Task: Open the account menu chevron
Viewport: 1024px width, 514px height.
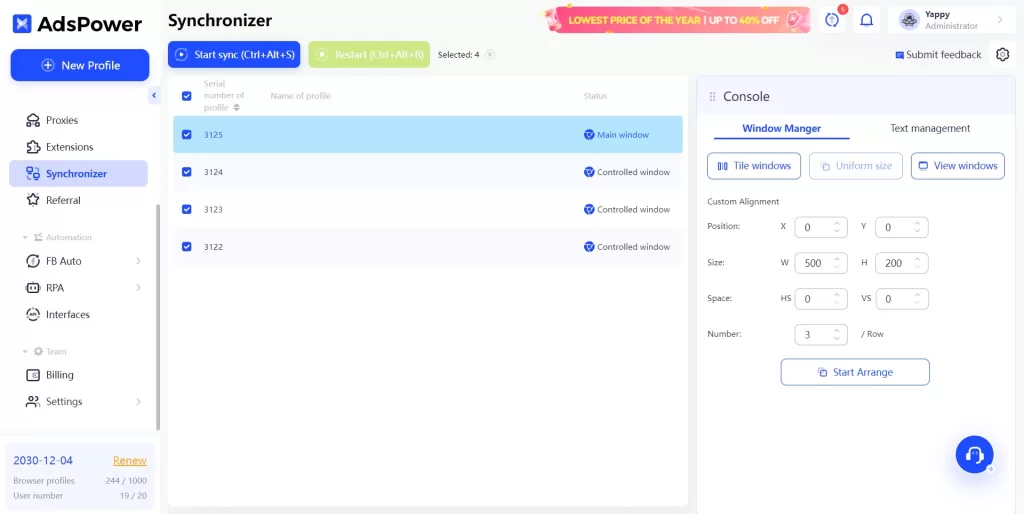Action: point(1000,20)
